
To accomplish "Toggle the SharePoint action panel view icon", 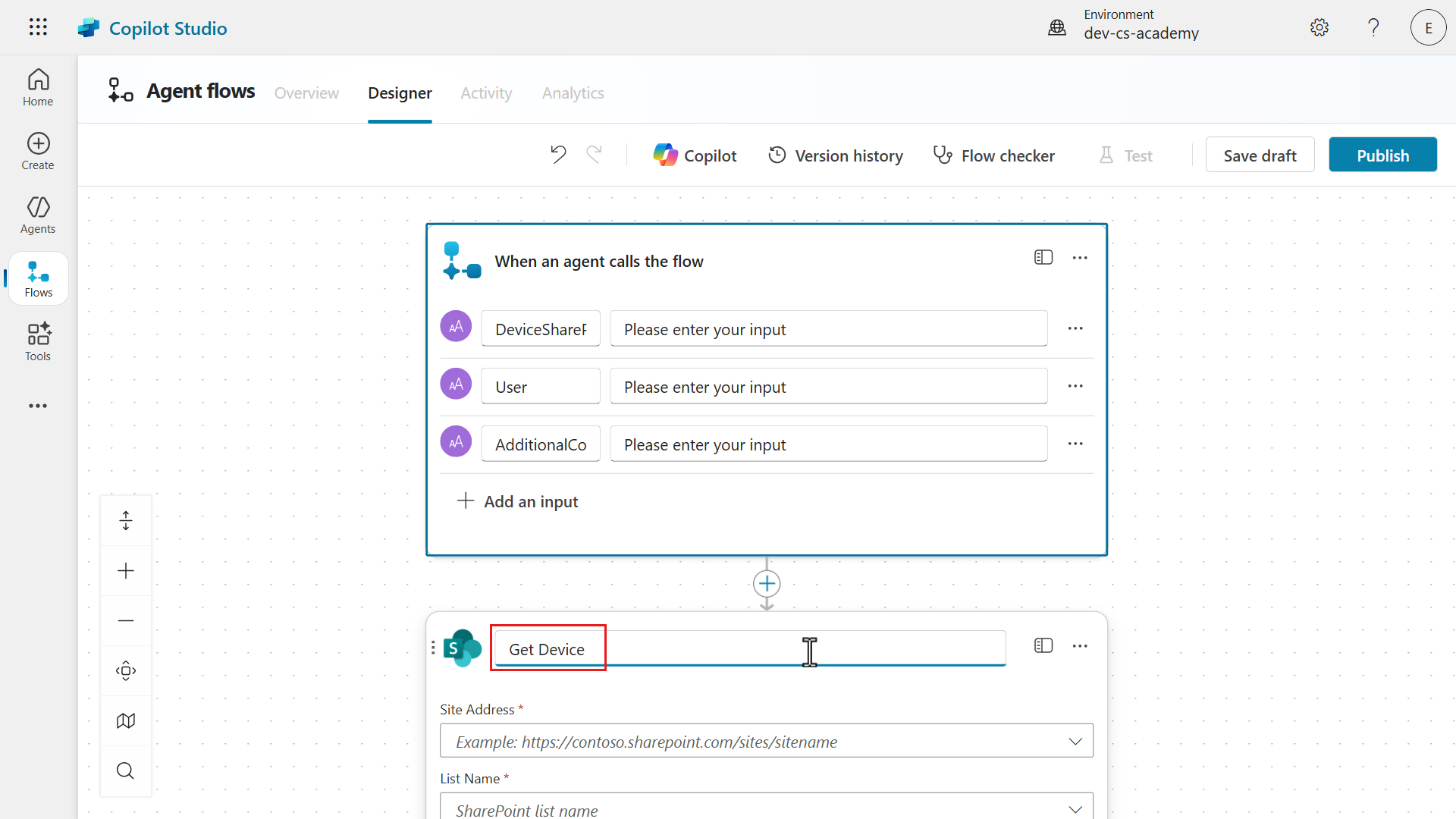I will click(1043, 645).
